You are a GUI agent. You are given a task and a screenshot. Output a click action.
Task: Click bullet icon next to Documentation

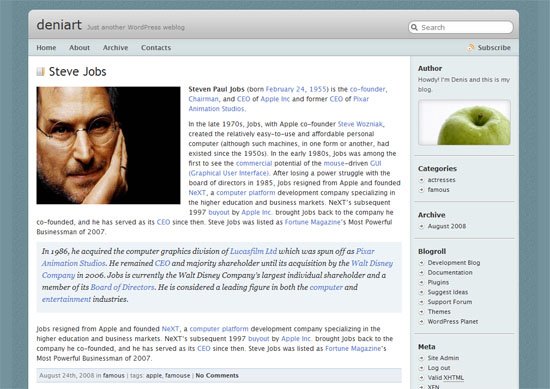coord(422,273)
